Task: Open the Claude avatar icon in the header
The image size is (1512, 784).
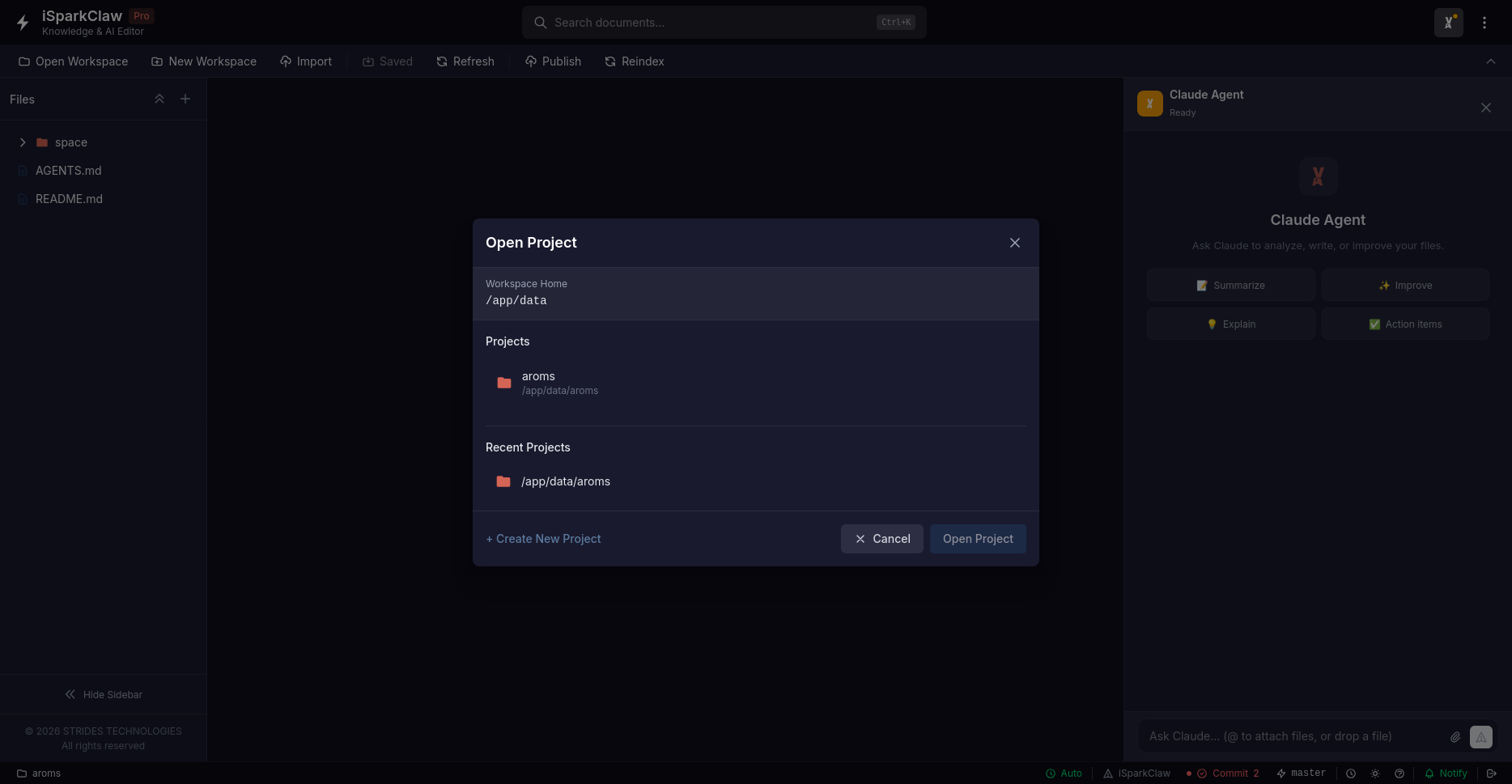Action: 1449,23
